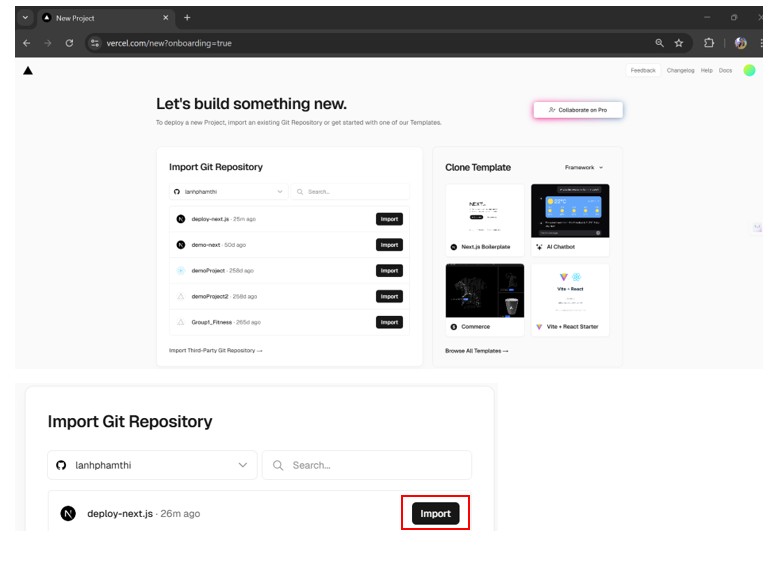
Task: Click AI Chatbot template label
Action: [x=561, y=247]
